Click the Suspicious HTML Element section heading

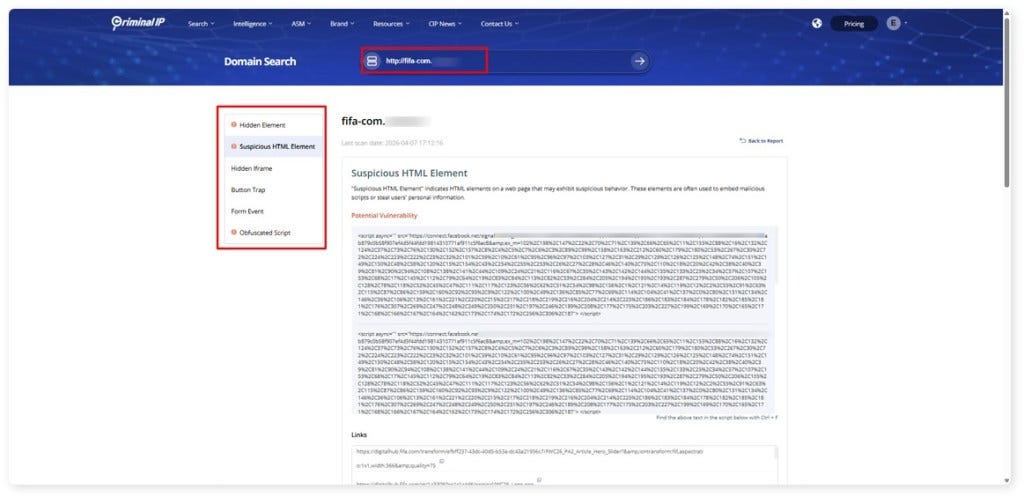coord(409,173)
